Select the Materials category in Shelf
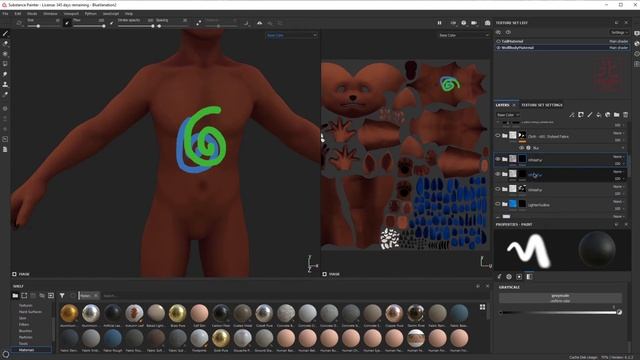Screen dimensions: 640x360 coord(27,350)
